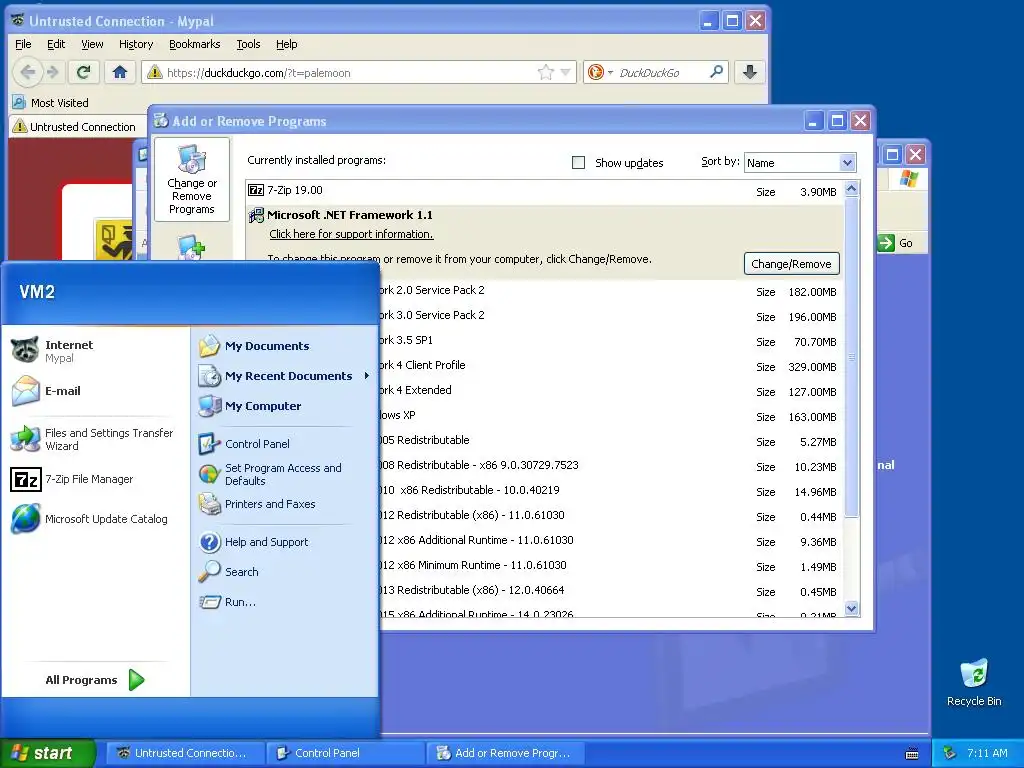This screenshot has width=1024, height=768.
Task: Click the Microsoft .NET Framework 1.1 entry icon
Action: [256, 215]
